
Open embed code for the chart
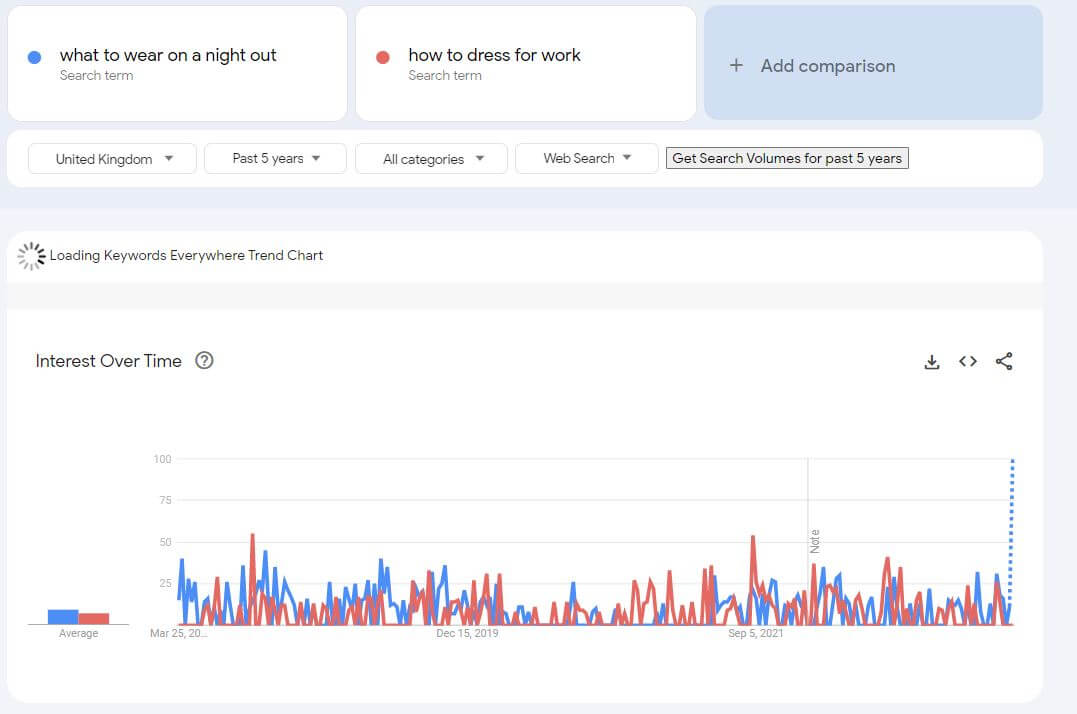(x=968, y=361)
